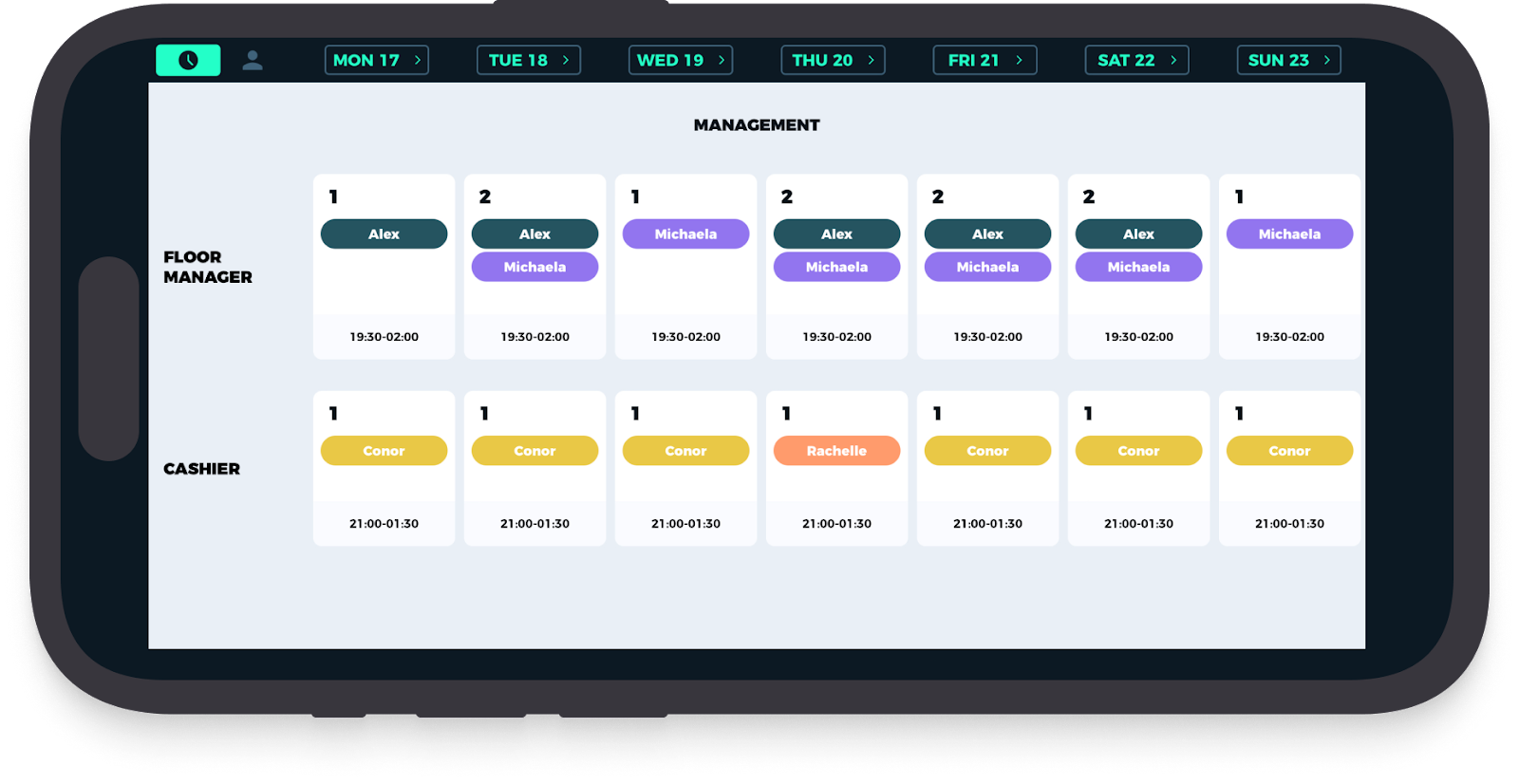This screenshot has height=784, width=1519.
Task: Select the TUE 18 day tab
Action: pyautogui.click(x=528, y=60)
